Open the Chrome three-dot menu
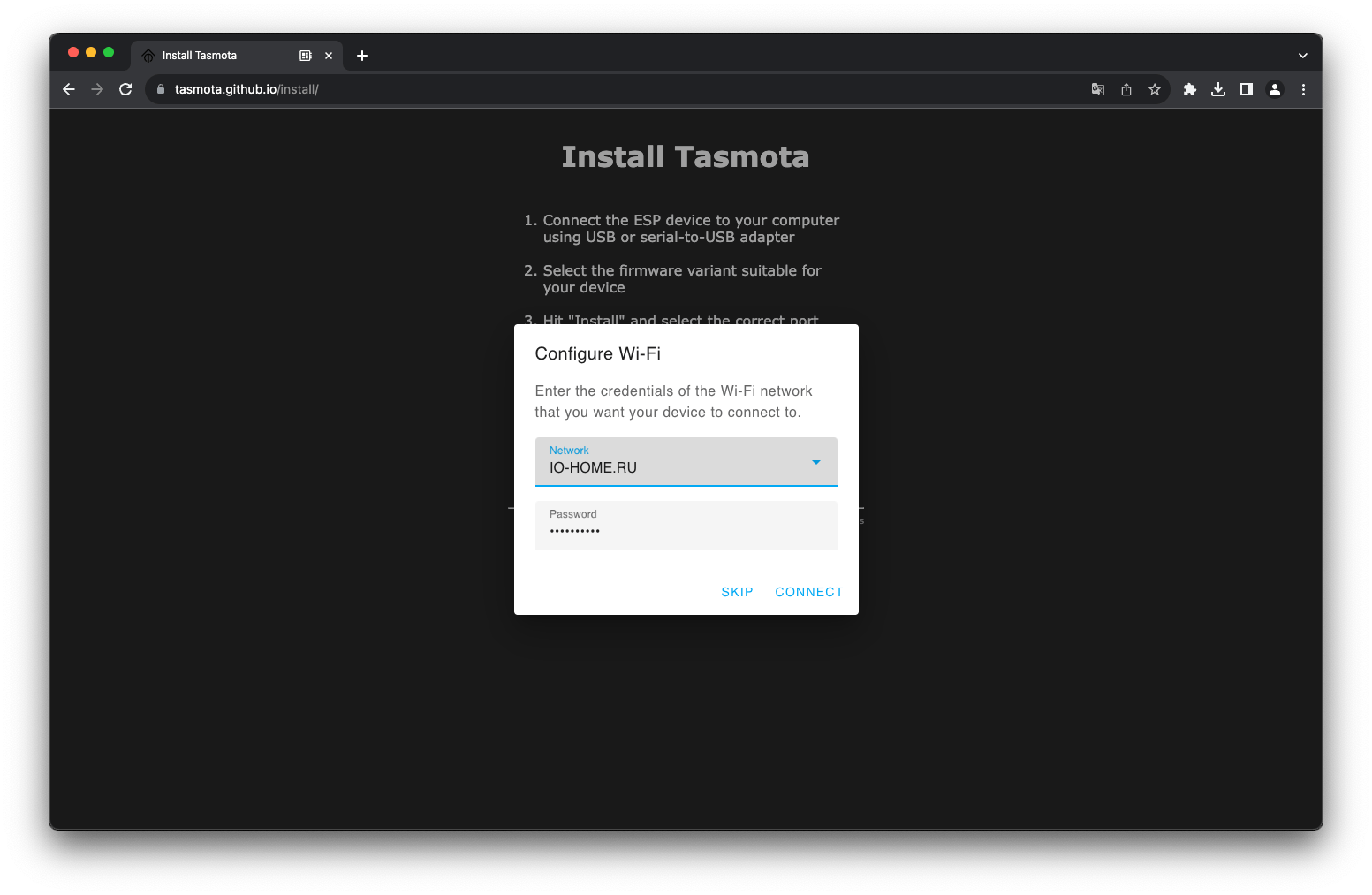 (1303, 89)
